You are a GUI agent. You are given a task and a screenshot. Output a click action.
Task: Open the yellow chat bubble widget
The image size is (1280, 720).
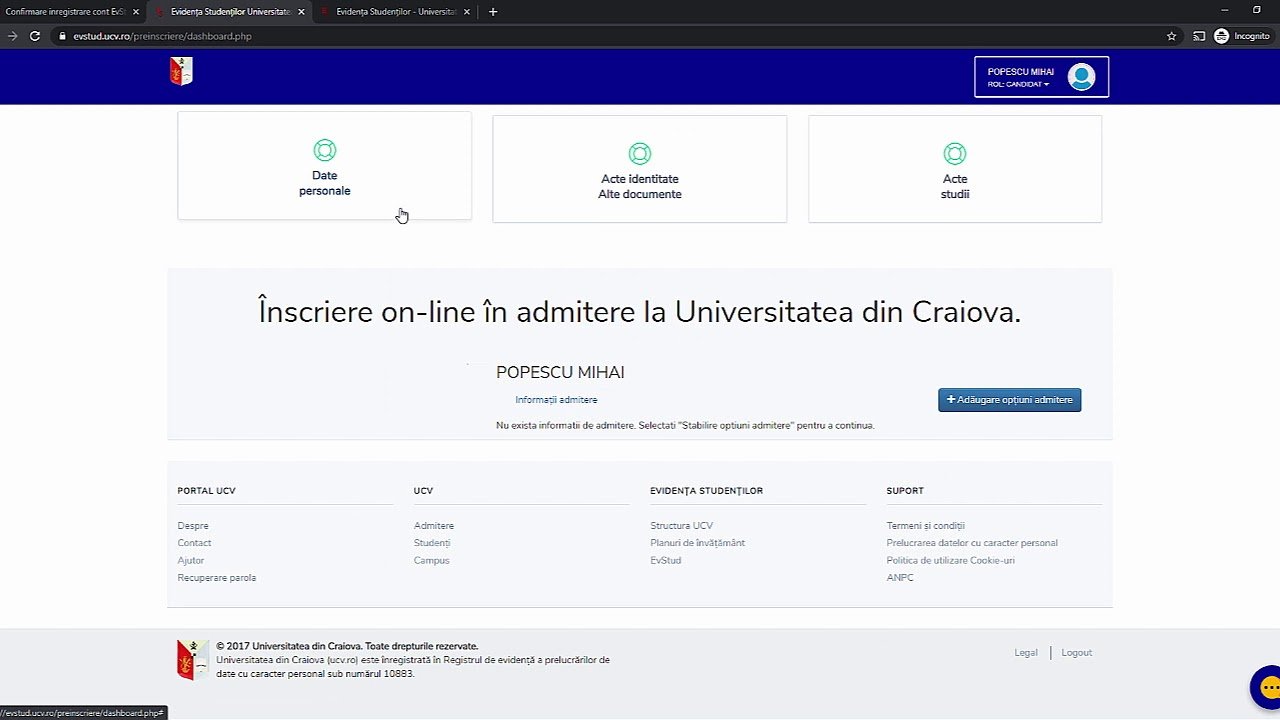point(1267,687)
